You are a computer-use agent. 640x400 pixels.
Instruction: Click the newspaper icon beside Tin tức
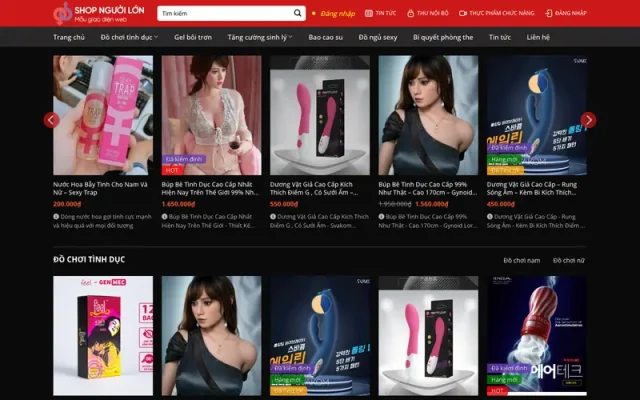[x=369, y=13]
